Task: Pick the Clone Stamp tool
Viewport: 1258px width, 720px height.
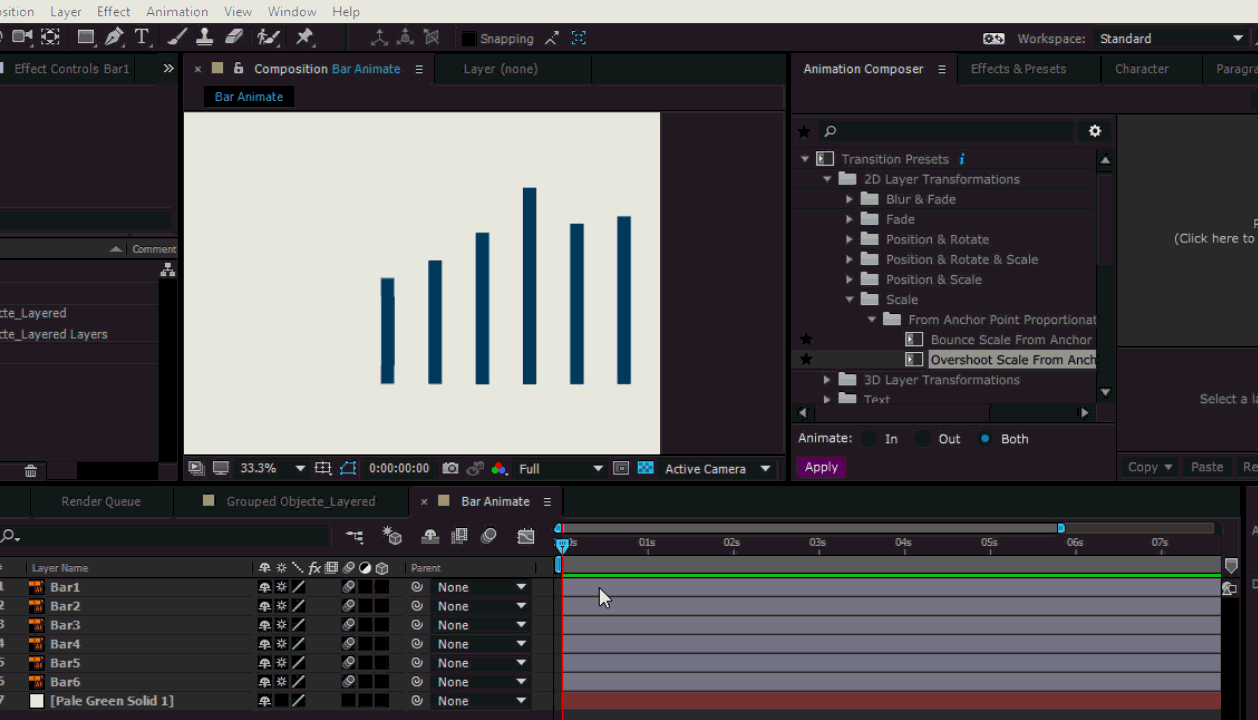Action: [x=204, y=37]
